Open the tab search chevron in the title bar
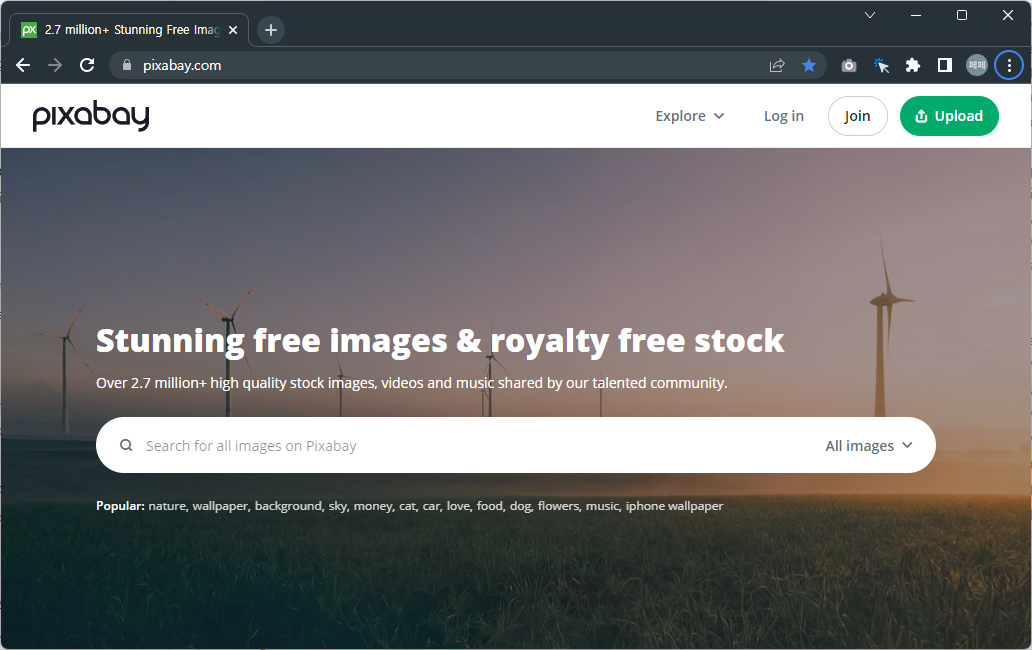Viewport: 1032px width, 650px height. click(869, 15)
